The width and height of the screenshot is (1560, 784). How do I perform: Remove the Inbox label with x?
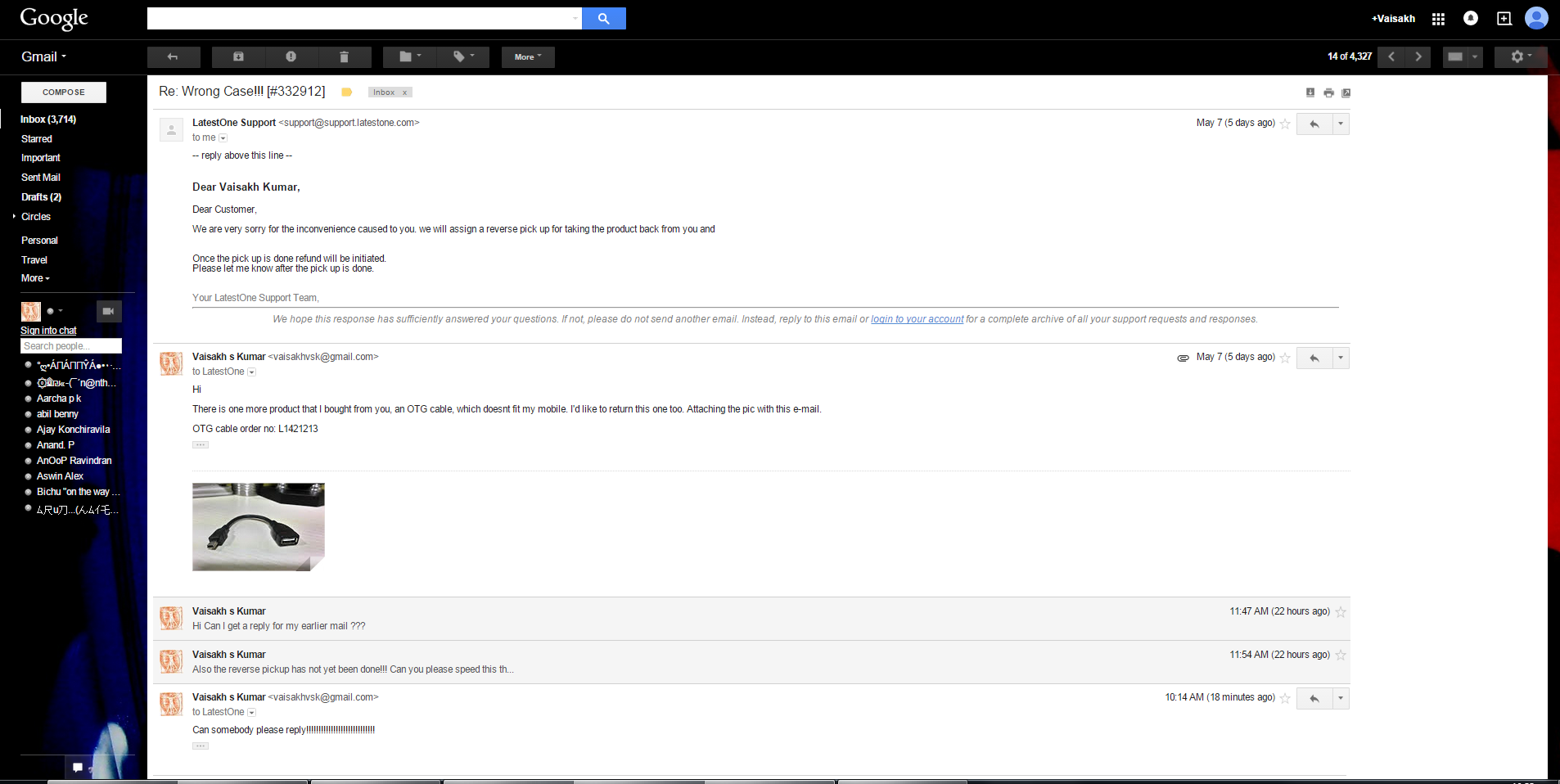click(404, 92)
